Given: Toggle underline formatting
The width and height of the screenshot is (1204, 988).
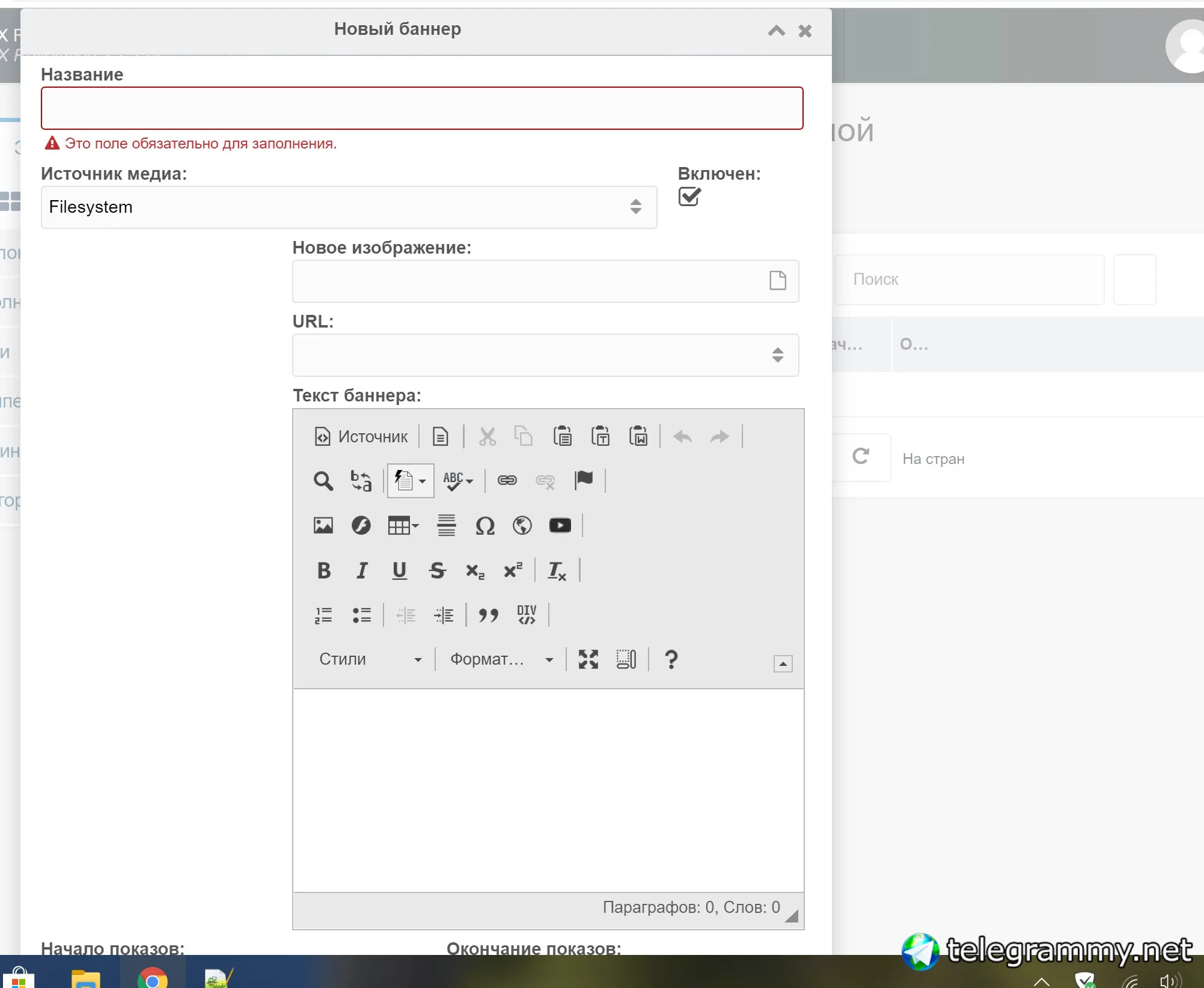Looking at the screenshot, I should pyautogui.click(x=400, y=570).
